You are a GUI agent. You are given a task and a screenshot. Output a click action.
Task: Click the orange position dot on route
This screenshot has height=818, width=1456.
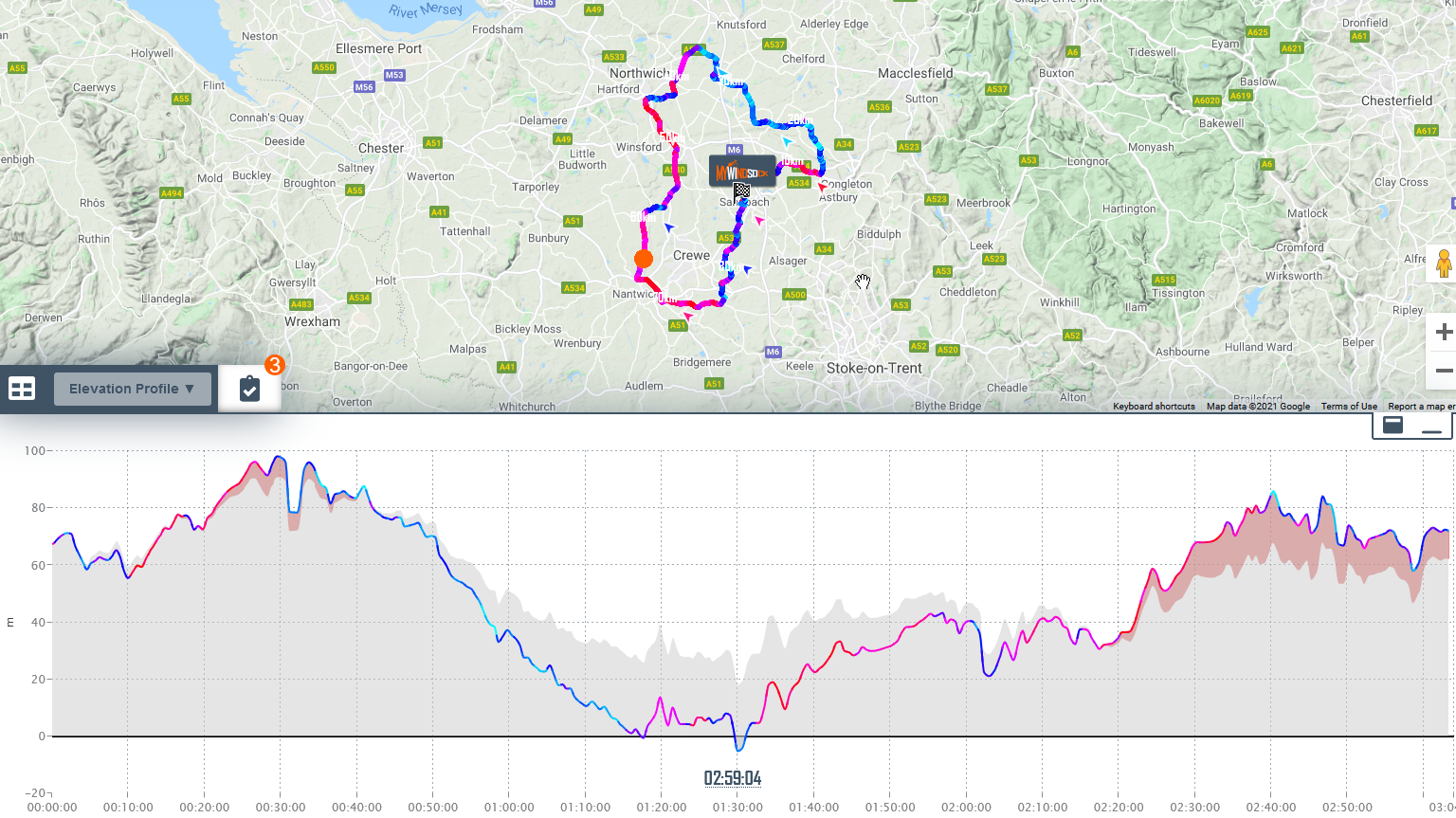tap(644, 259)
